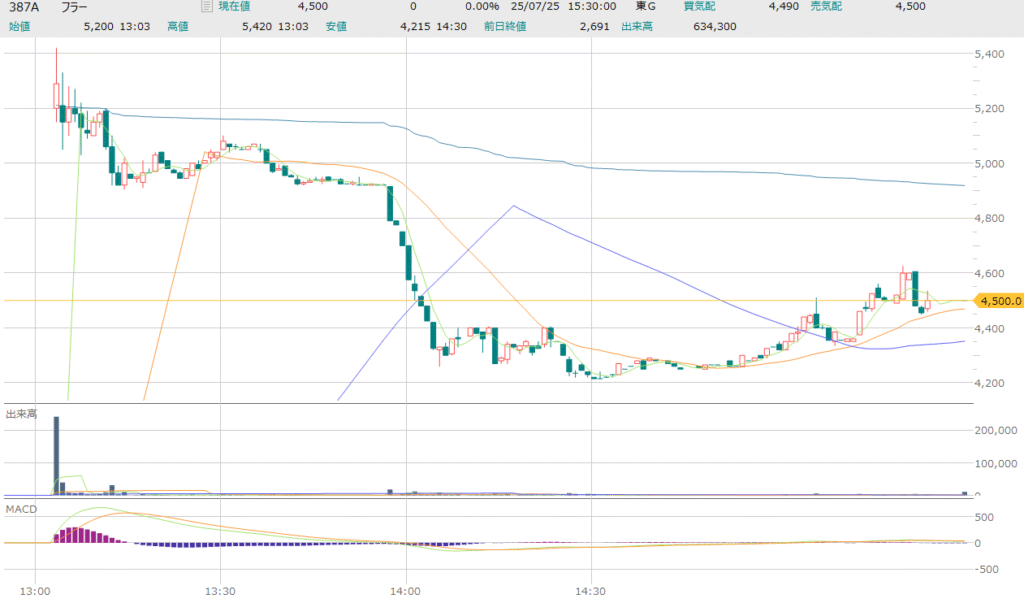Viewport: 1024px width, 603px height.
Task: Click the volume value 634,300
Action: pyautogui.click(x=714, y=27)
